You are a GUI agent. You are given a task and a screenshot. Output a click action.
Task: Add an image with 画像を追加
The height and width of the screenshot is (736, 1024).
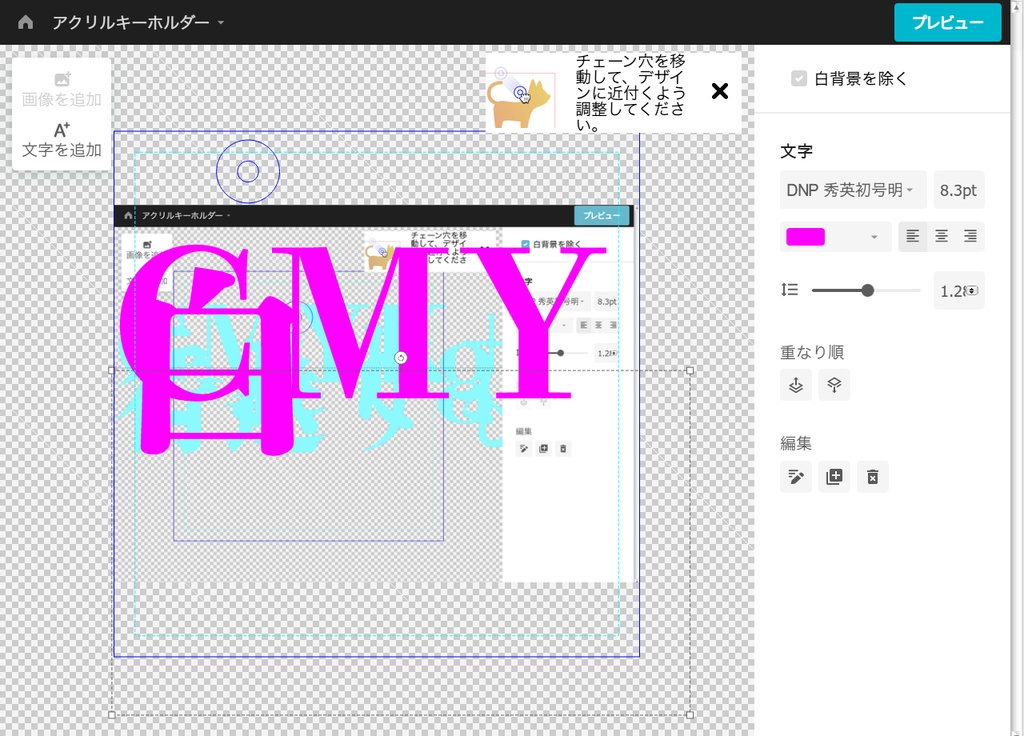(x=61, y=89)
